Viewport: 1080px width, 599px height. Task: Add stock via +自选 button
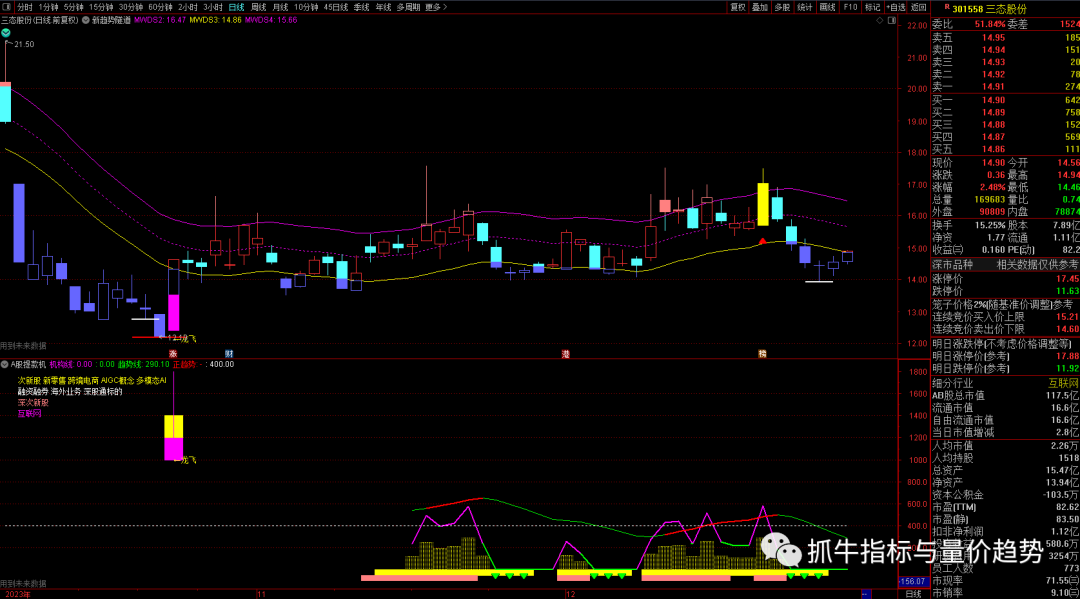pos(895,7)
